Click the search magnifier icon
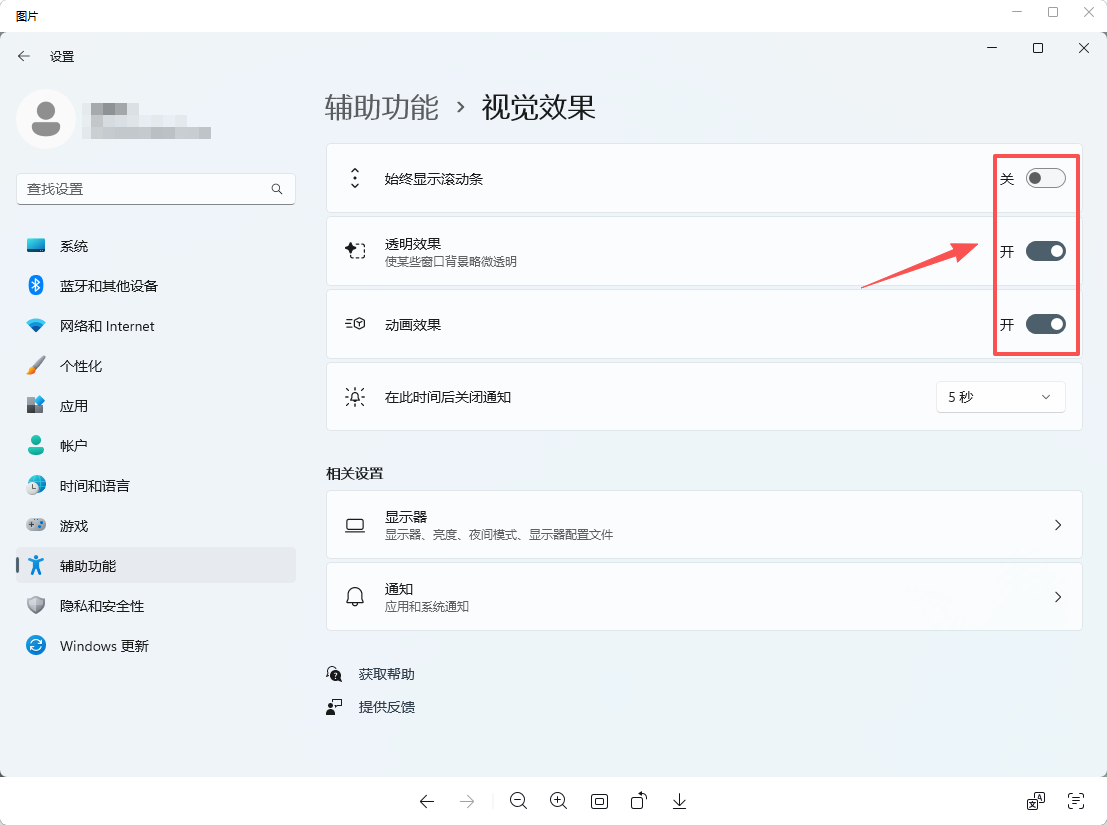The width and height of the screenshot is (1107, 825). [x=277, y=189]
